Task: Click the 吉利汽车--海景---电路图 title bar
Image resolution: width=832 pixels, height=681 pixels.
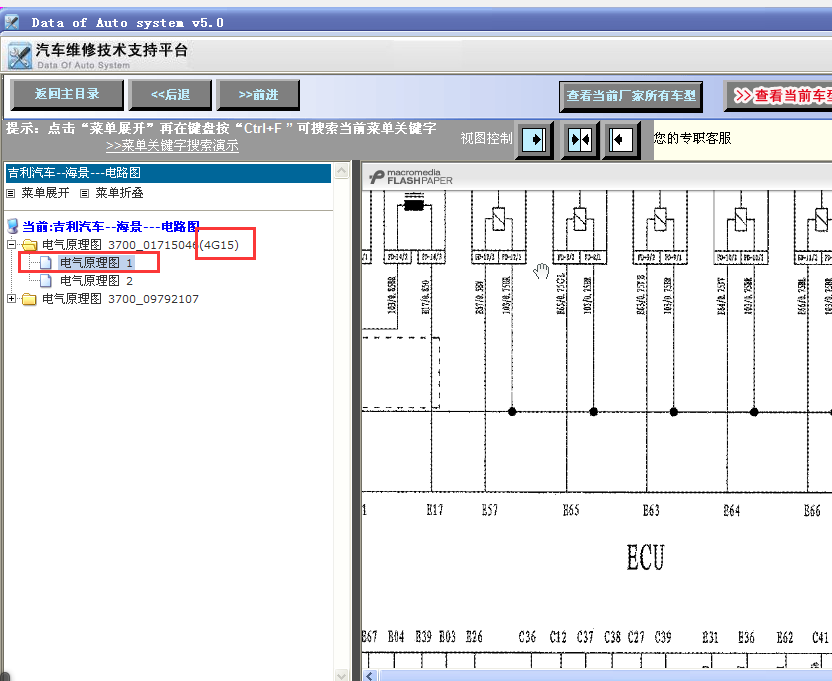Action: point(168,173)
